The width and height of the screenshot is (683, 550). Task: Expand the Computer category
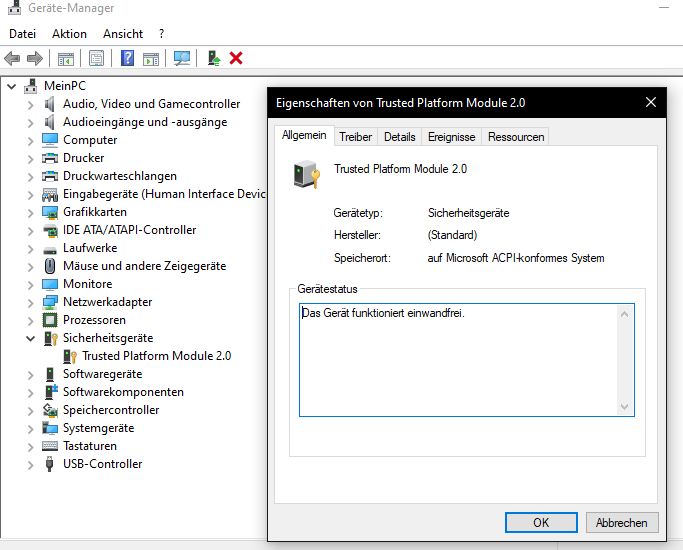30,141
